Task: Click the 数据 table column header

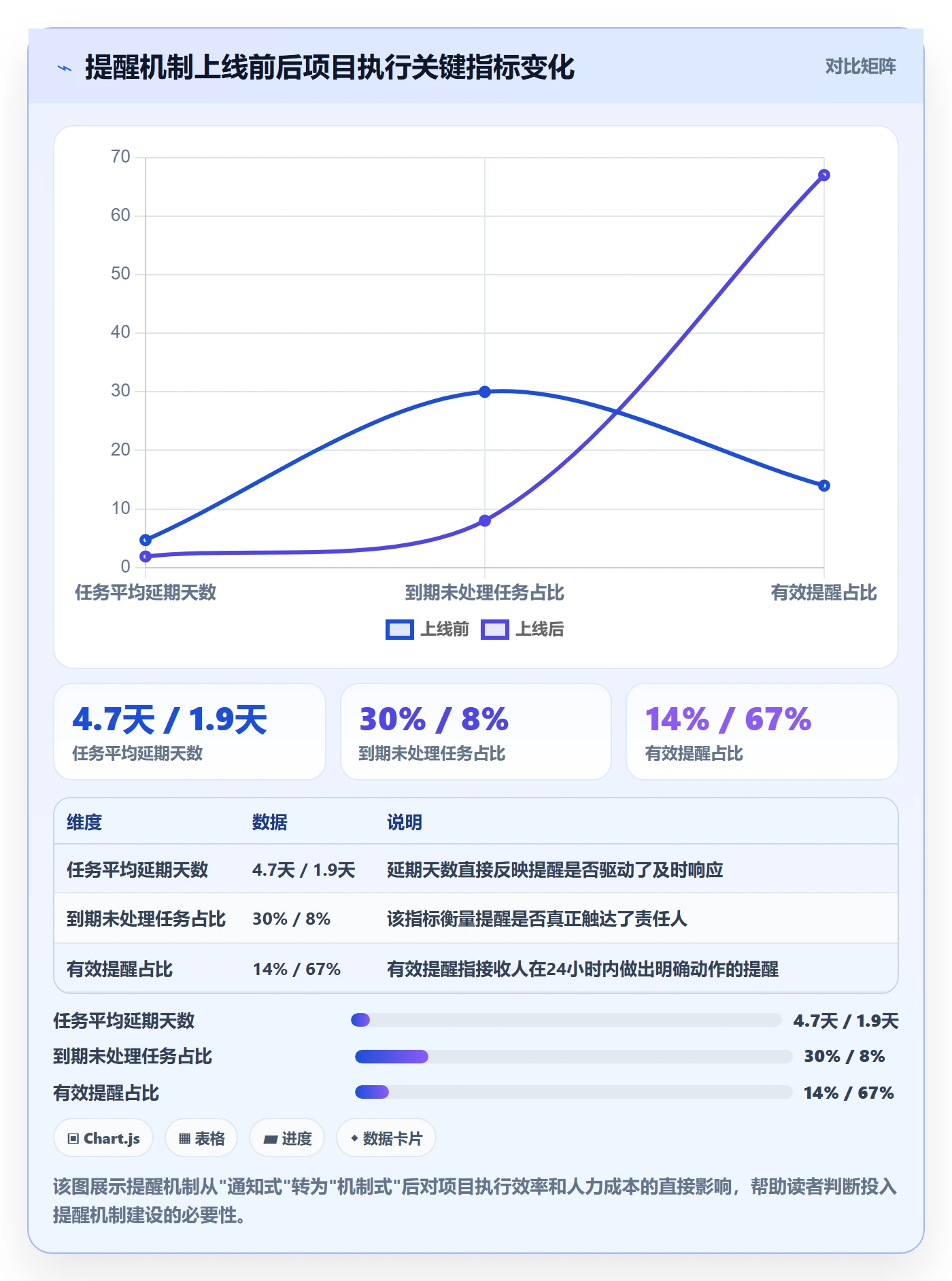Action: [x=270, y=823]
